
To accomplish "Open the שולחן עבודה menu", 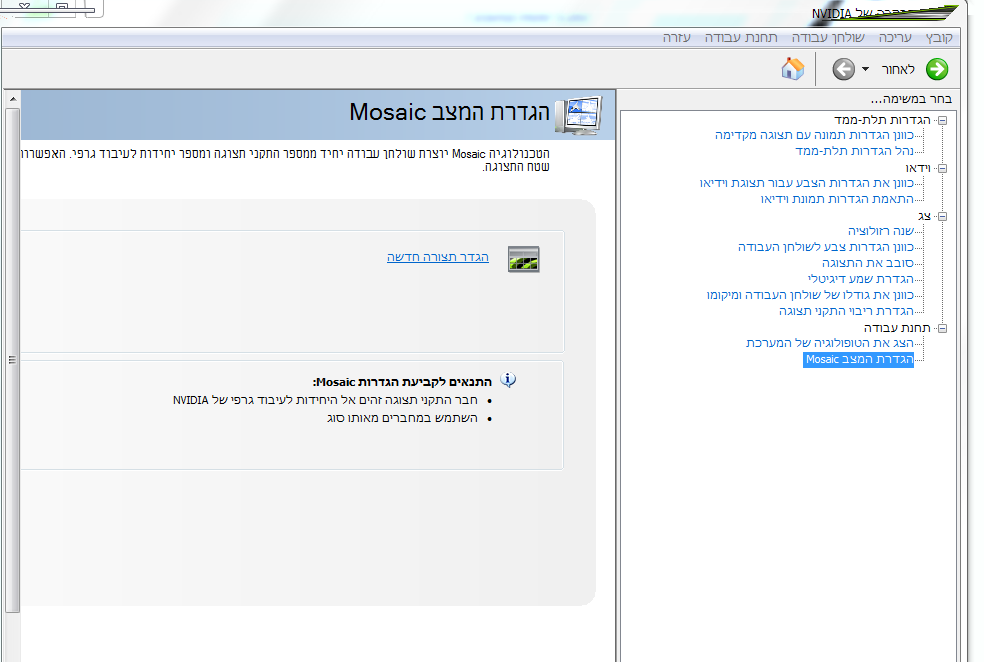I will click(x=828, y=38).
